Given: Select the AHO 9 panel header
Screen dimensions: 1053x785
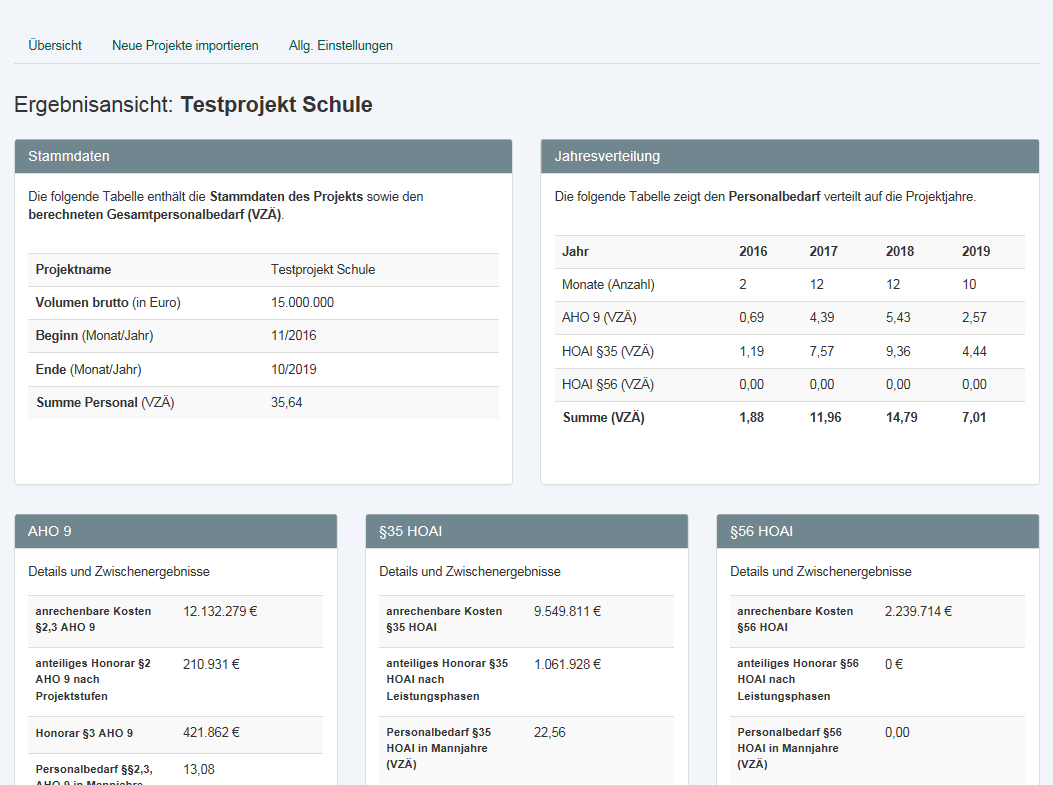Looking at the screenshot, I should 175,531.
